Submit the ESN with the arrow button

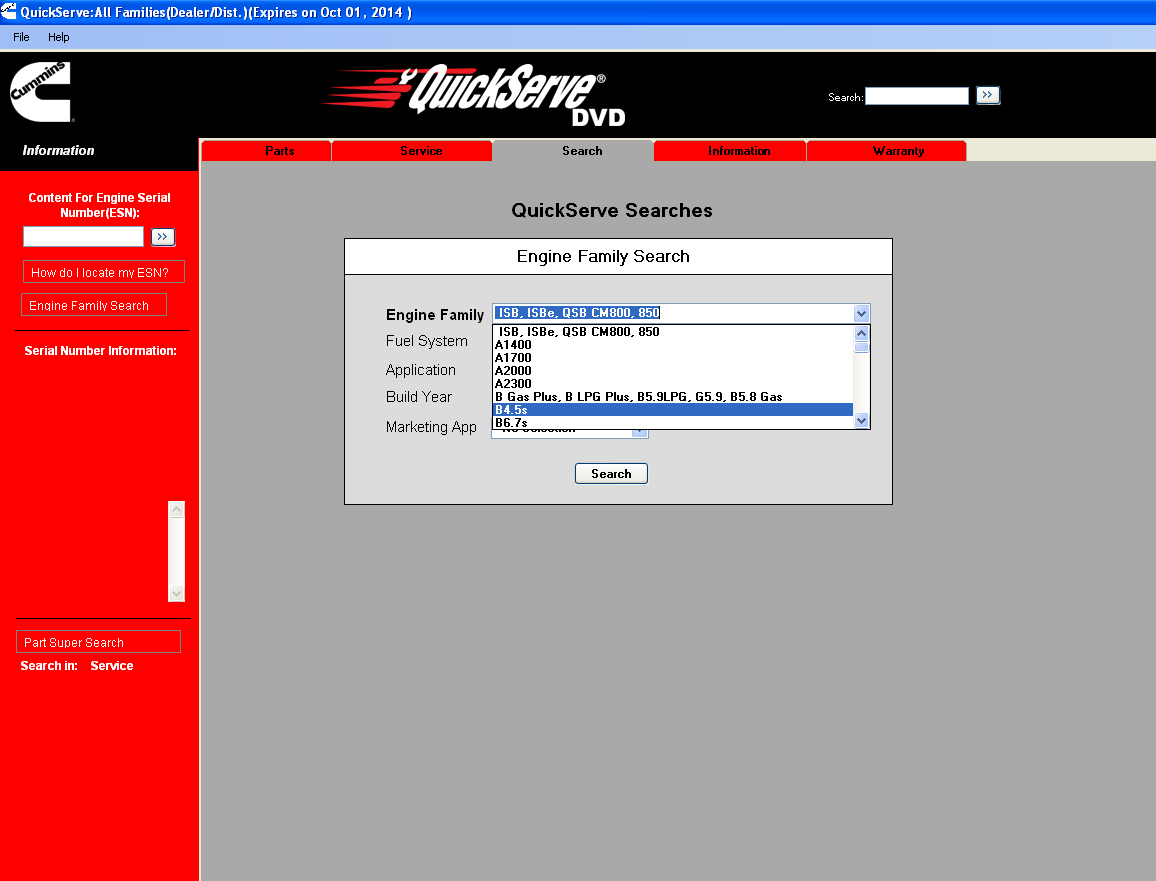coord(163,237)
